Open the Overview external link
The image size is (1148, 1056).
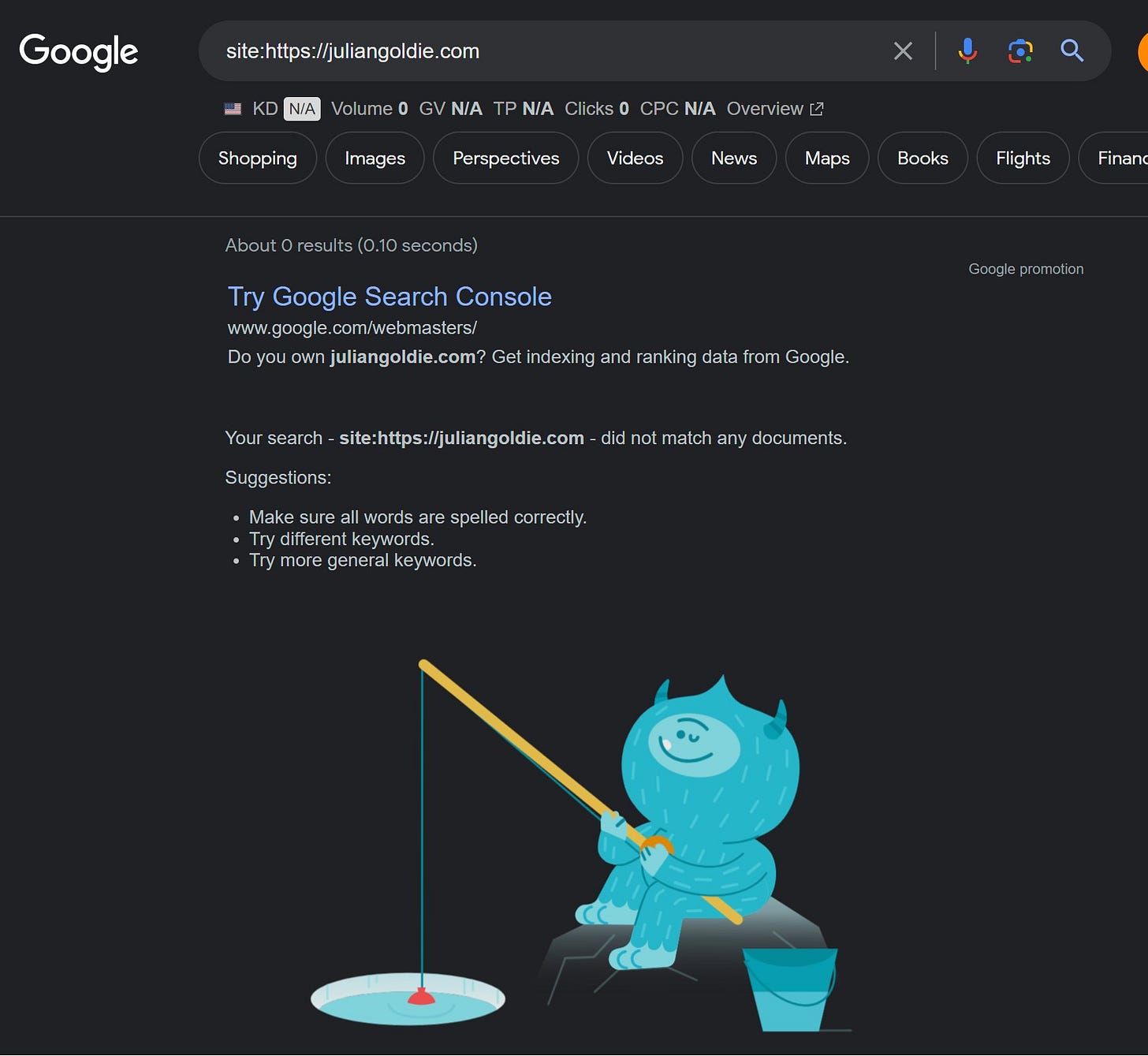(775, 109)
